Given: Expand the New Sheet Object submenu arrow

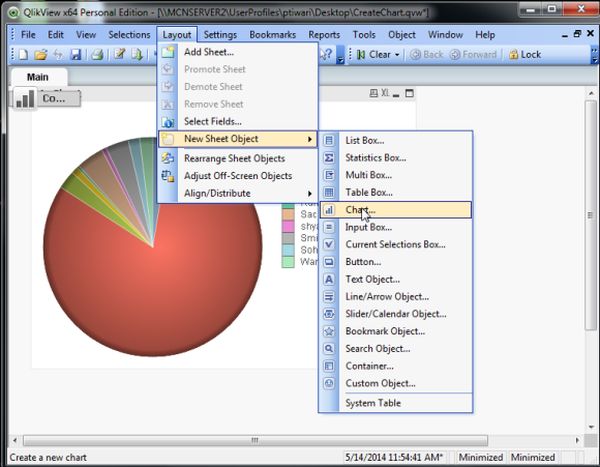Looking at the screenshot, I should [x=310, y=139].
